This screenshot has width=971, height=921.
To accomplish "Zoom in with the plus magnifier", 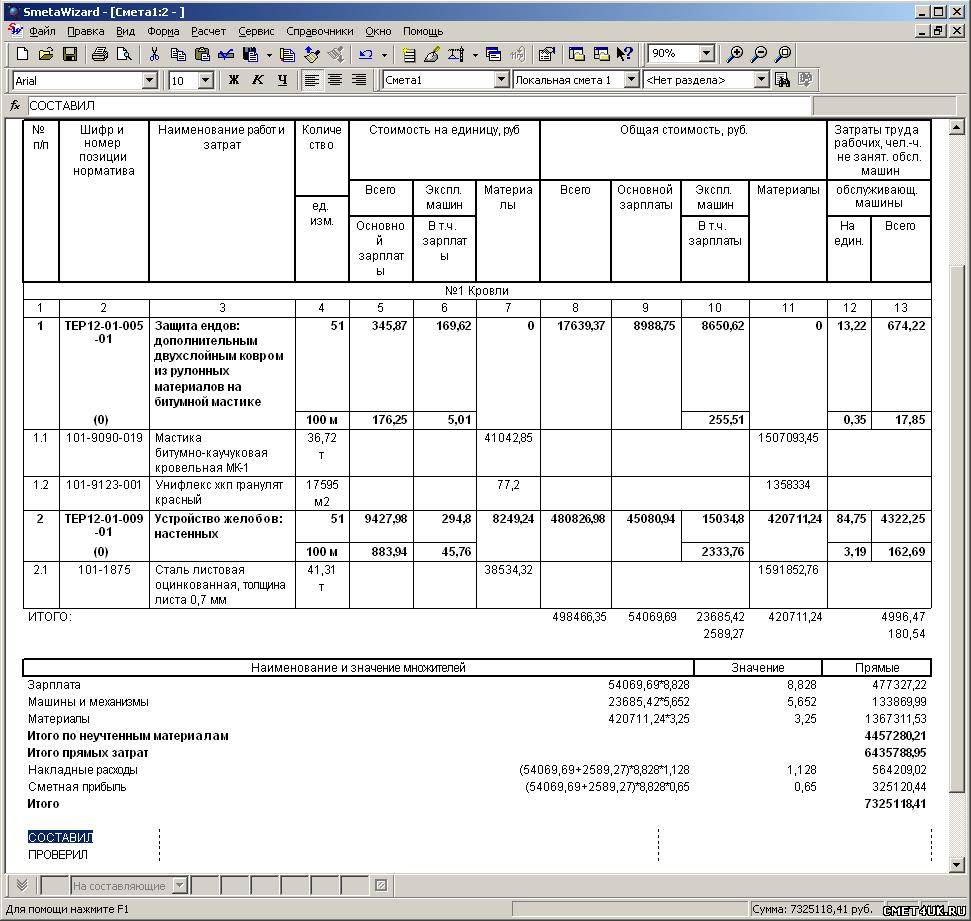I will [735, 55].
